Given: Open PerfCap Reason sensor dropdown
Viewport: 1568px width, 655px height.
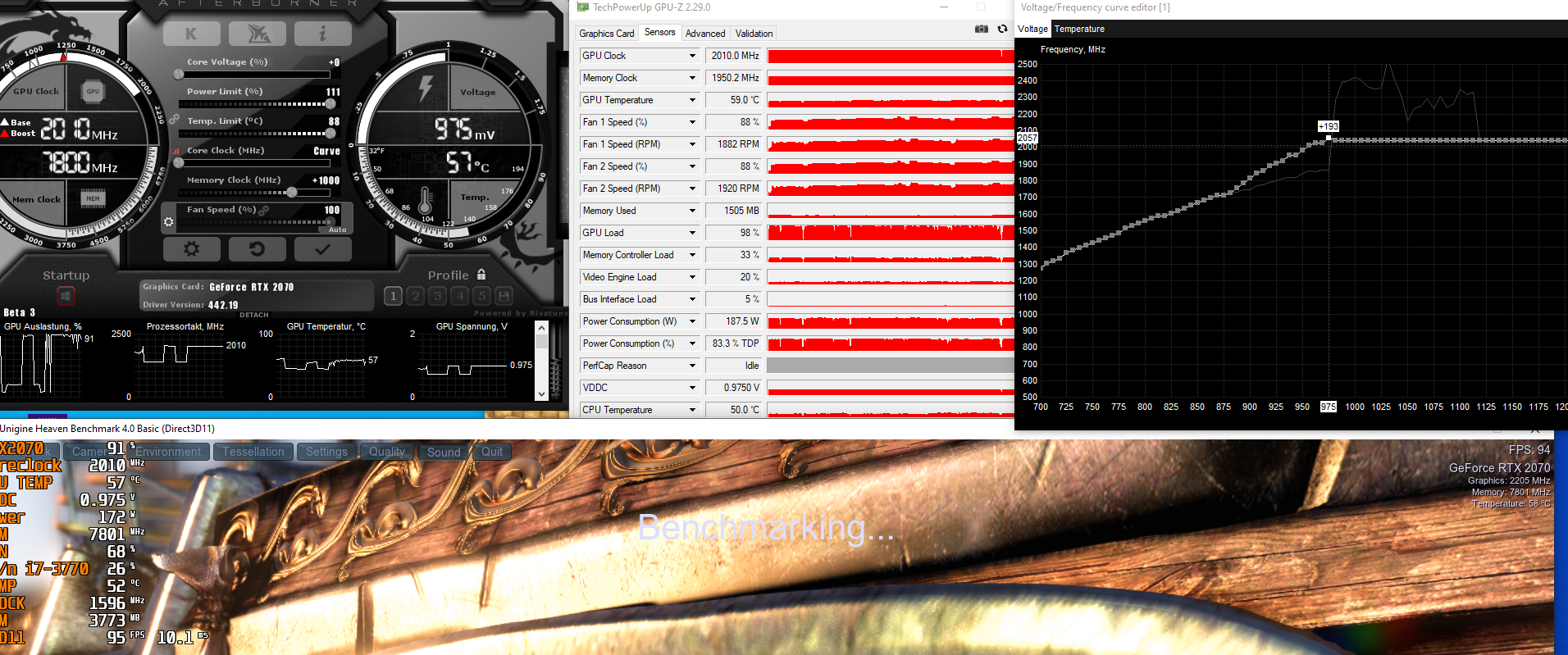Looking at the screenshot, I should click(692, 366).
